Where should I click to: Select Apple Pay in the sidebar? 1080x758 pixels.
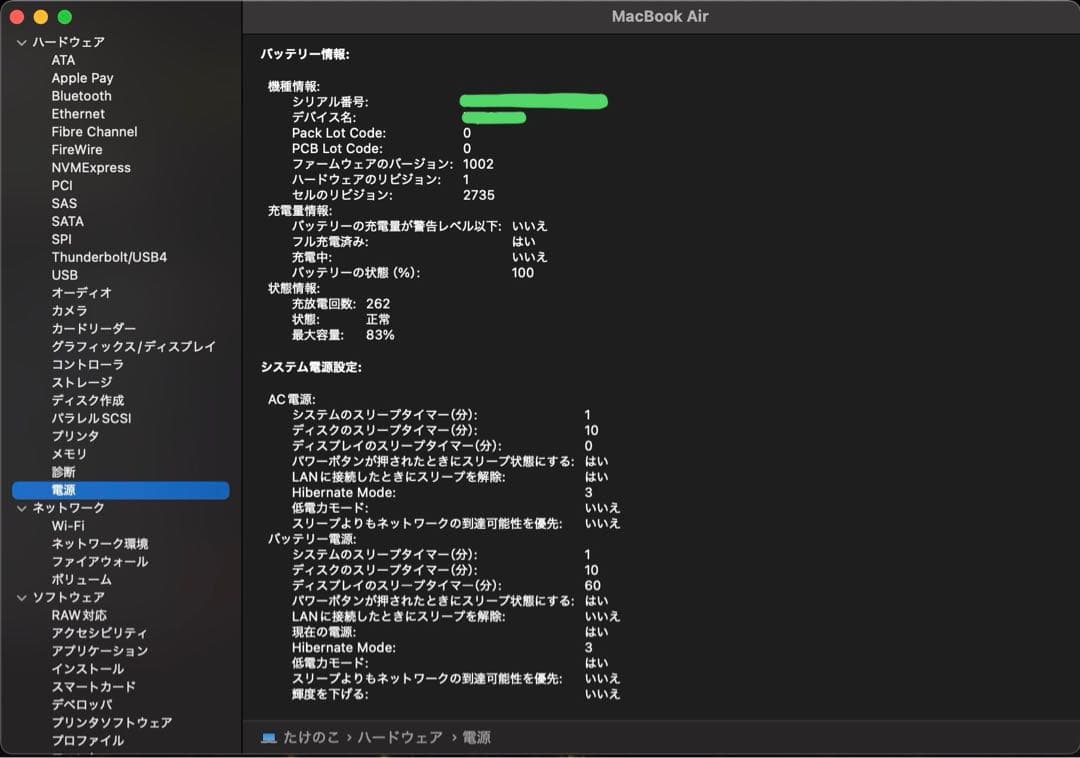click(x=82, y=78)
